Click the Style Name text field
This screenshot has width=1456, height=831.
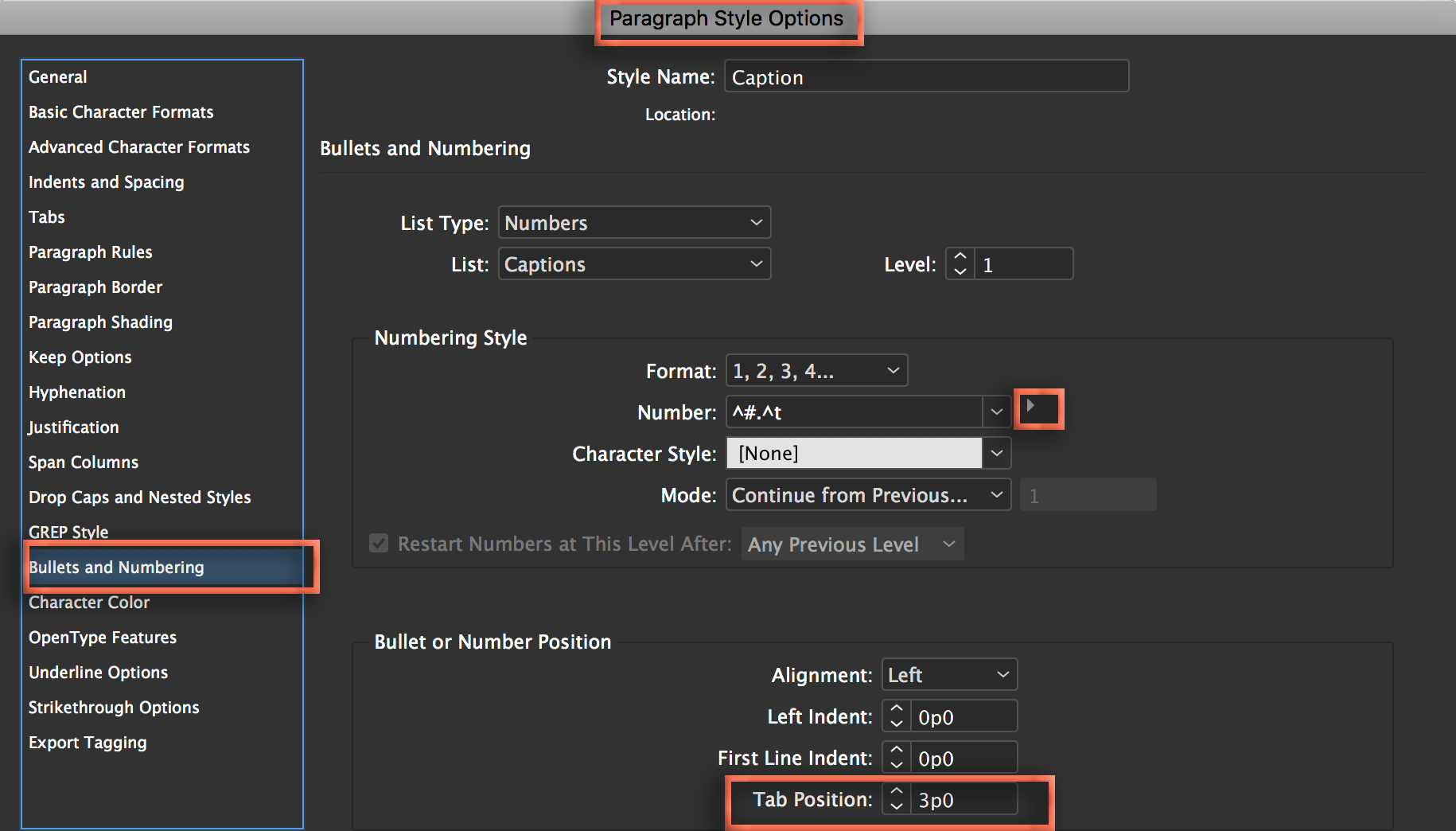coord(926,77)
